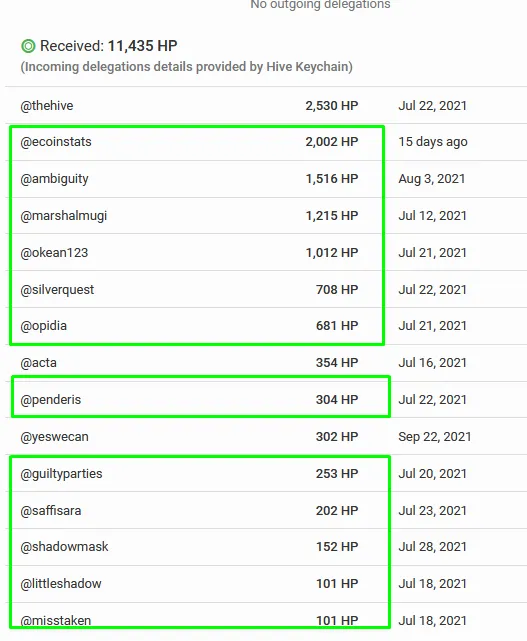Open the @thehive account link
Image resolution: width=527 pixels, height=641 pixels.
47,106
